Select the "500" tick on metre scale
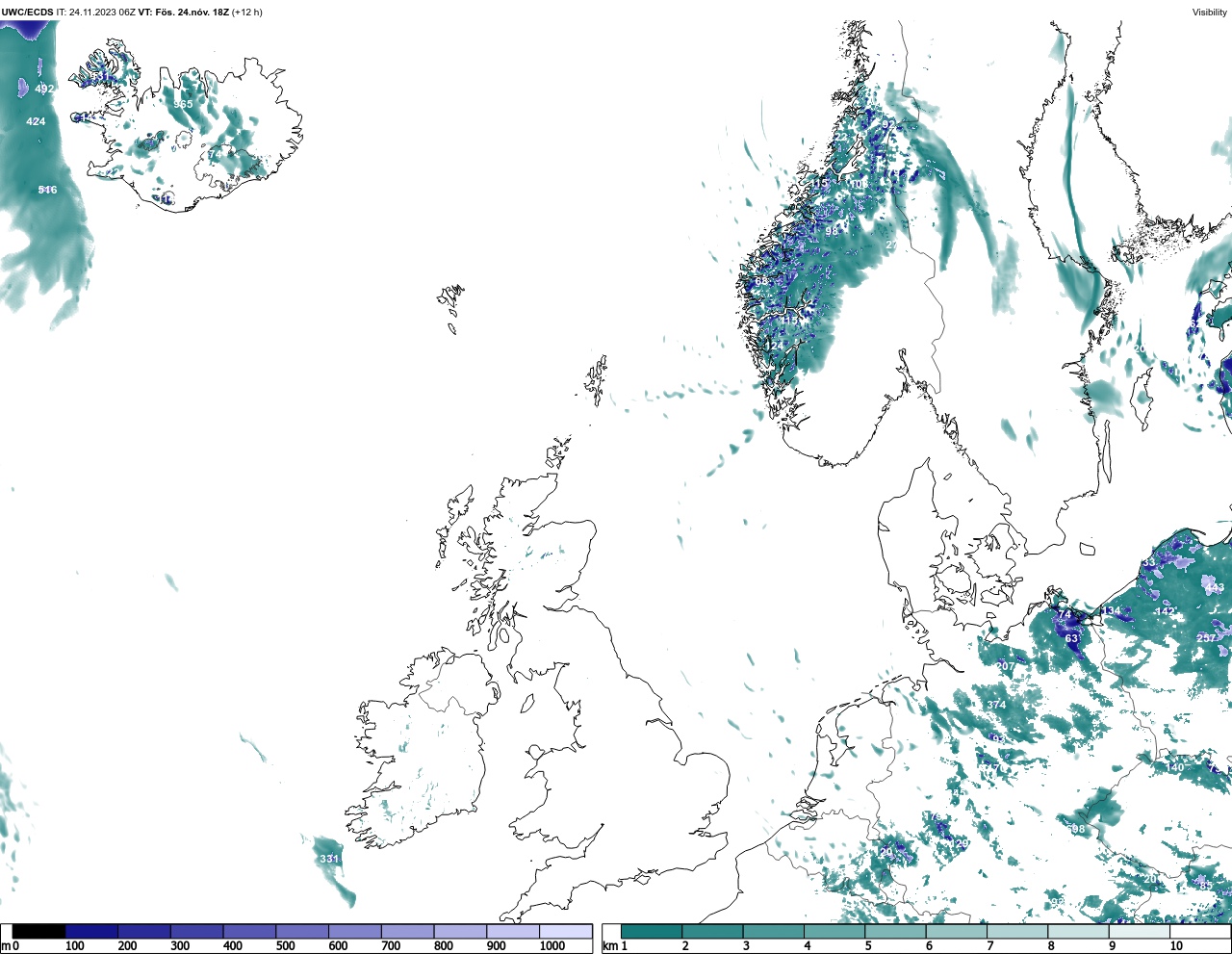1232x954 pixels. pos(285,946)
